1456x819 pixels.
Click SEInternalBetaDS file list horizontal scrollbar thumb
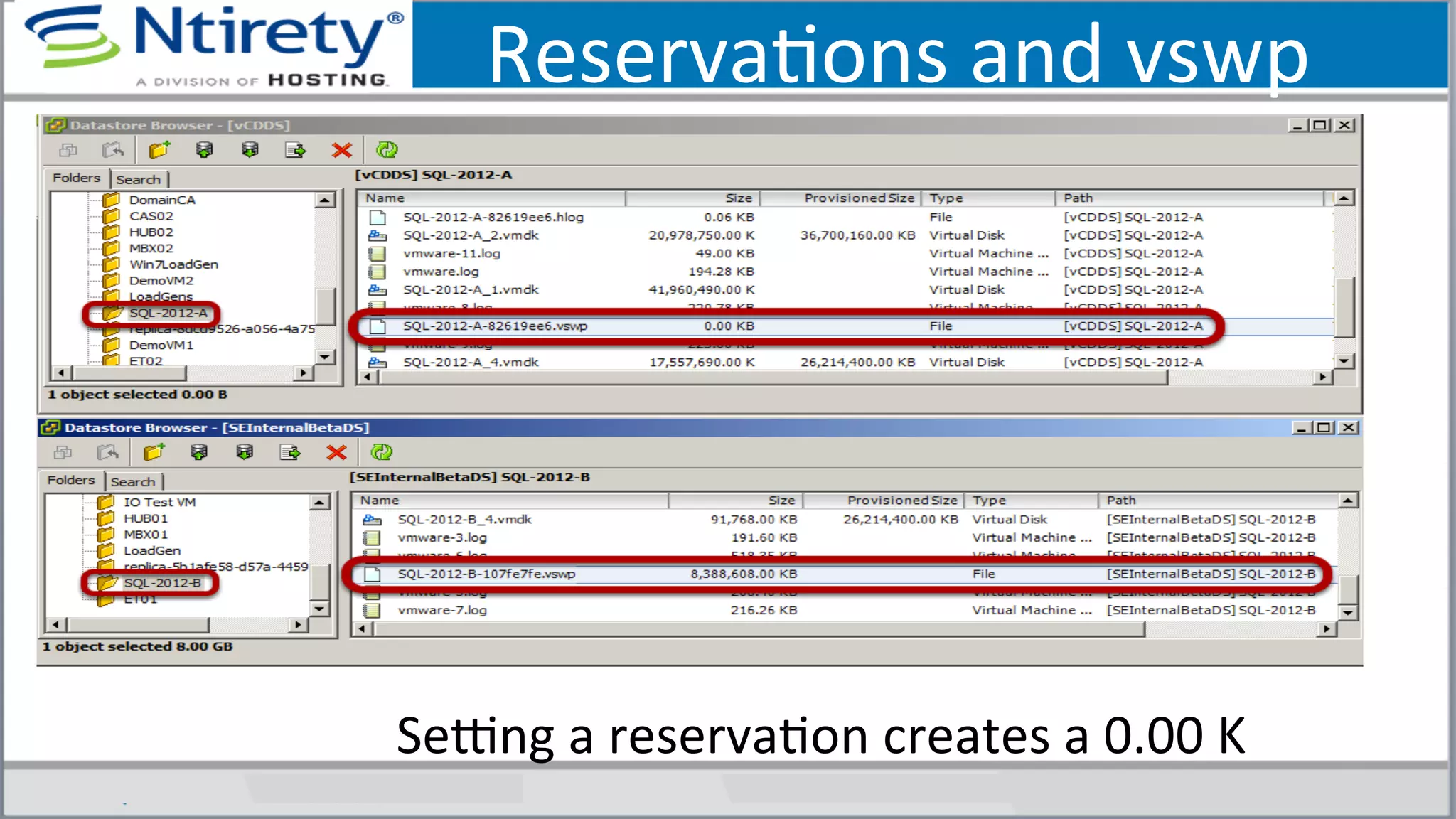tap(759, 629)
